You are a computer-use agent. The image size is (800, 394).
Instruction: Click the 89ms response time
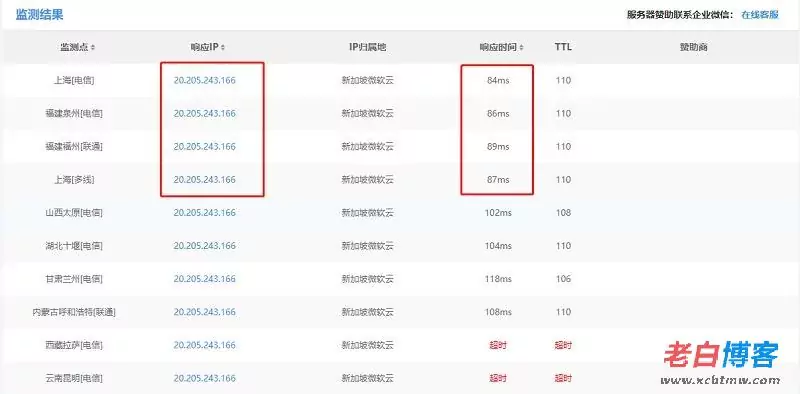[498, 146]
